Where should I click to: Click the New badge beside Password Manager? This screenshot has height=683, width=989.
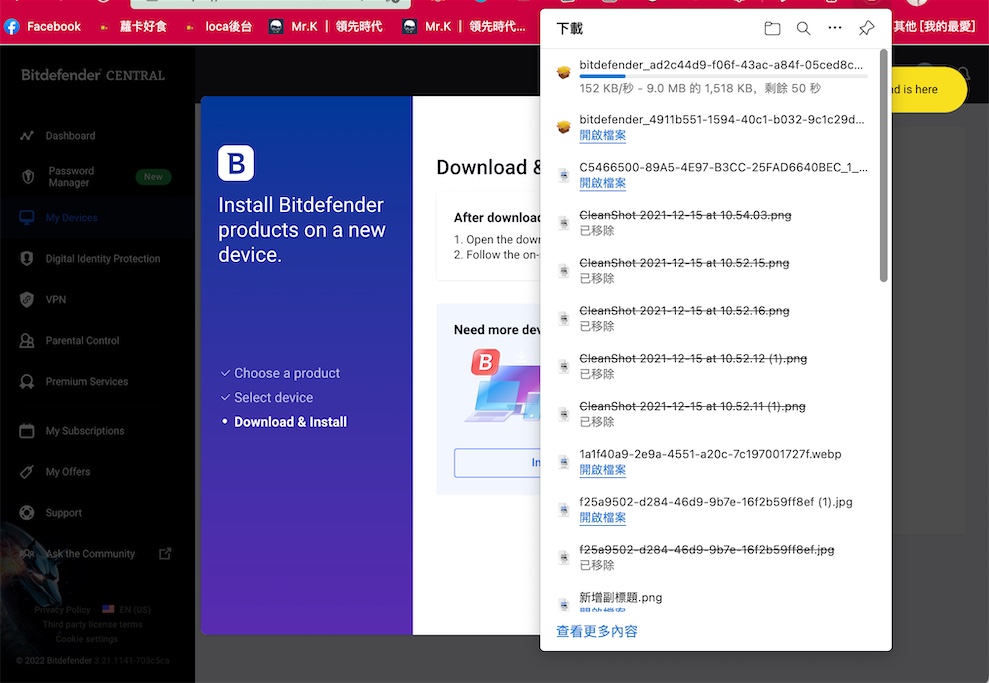153,177
